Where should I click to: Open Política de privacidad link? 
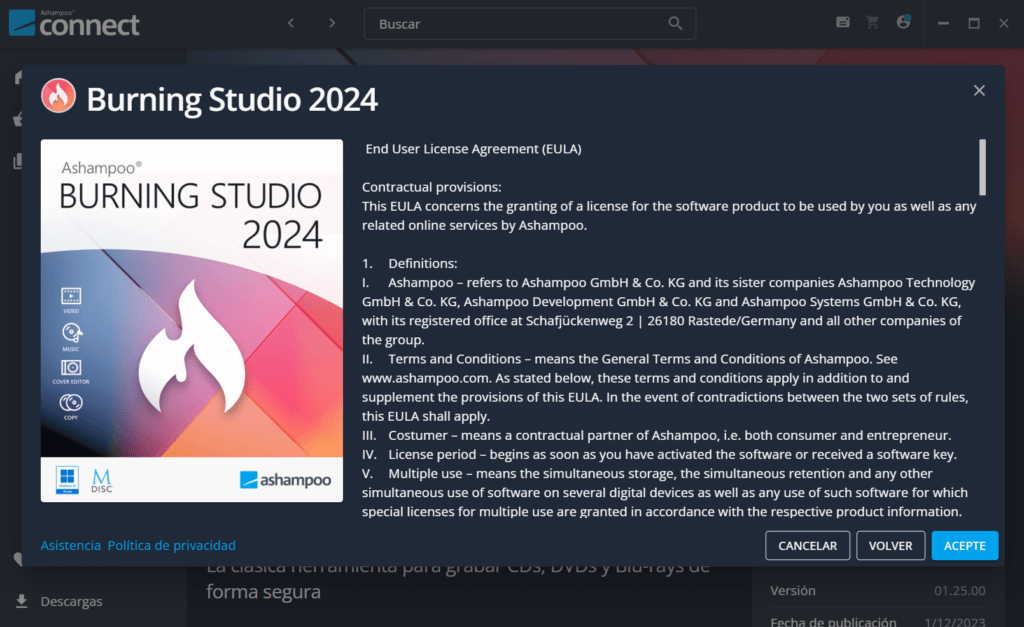pos(172,545)
